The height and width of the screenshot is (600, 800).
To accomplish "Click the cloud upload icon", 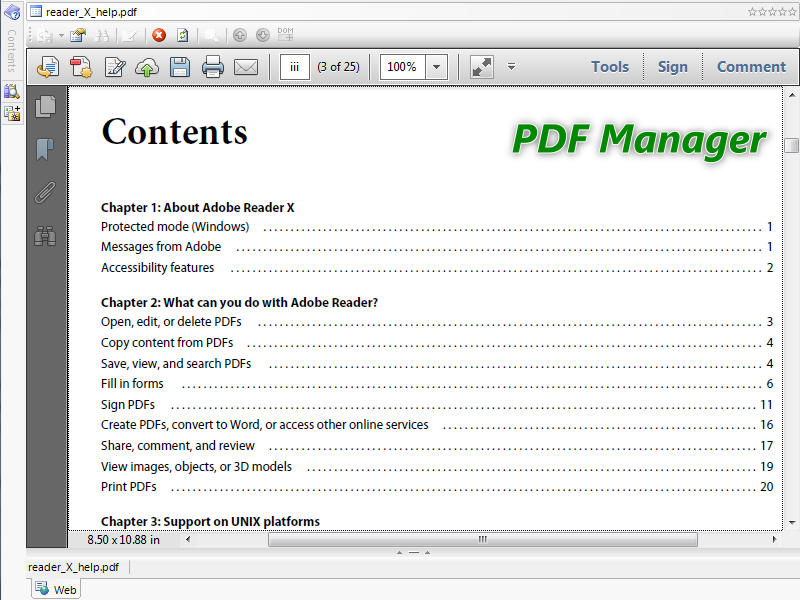I will point(147,67).
